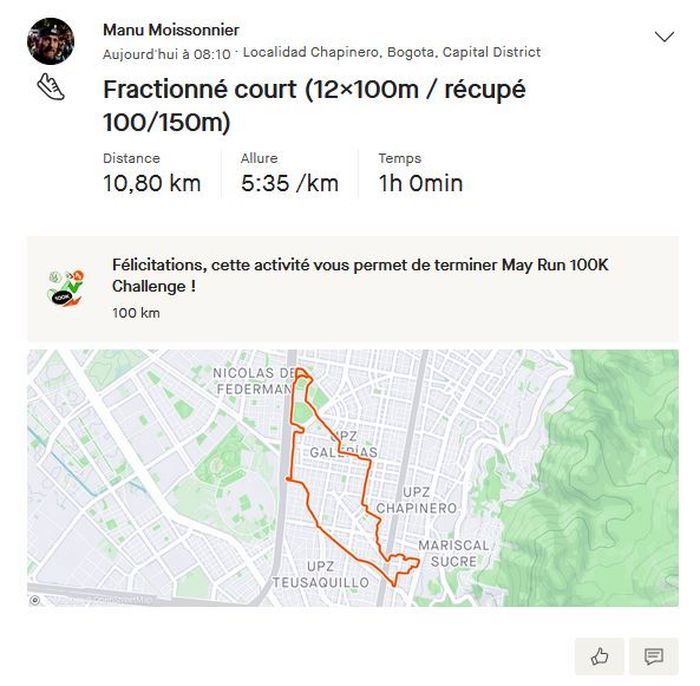Open comments with the speech bubble icon
This screenshot has width=700, height=686.
[654, 656]
